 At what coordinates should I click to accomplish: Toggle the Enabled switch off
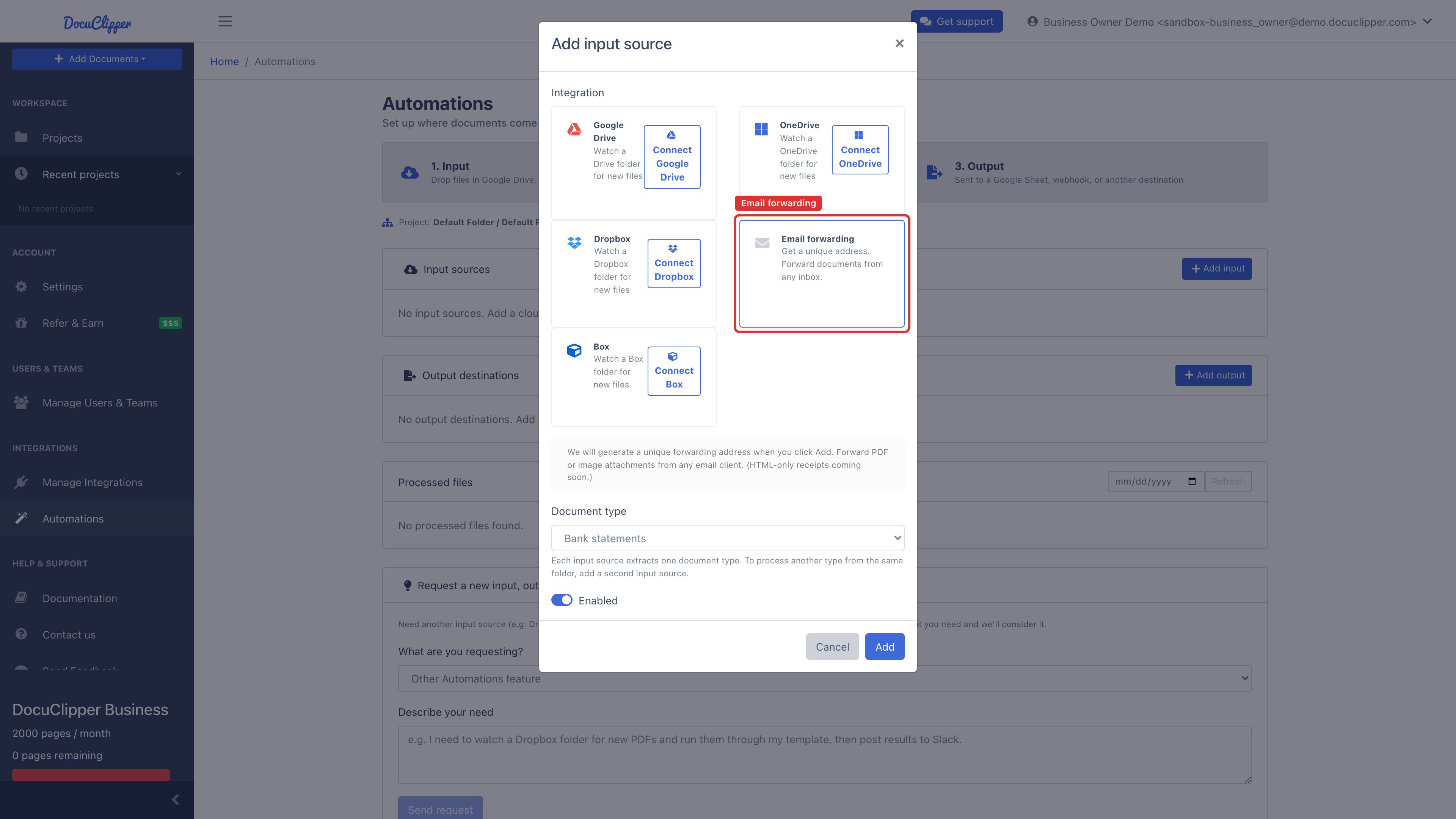pos(561,600)
